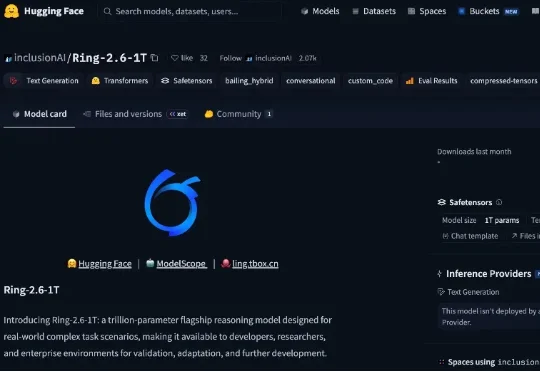Click the Ring-2.6-1T section heading
The image size is (540, 372).
click(31, 290)
